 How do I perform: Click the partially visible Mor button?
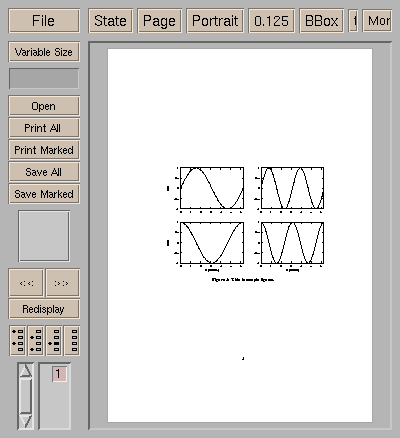(x=377, y=21)
